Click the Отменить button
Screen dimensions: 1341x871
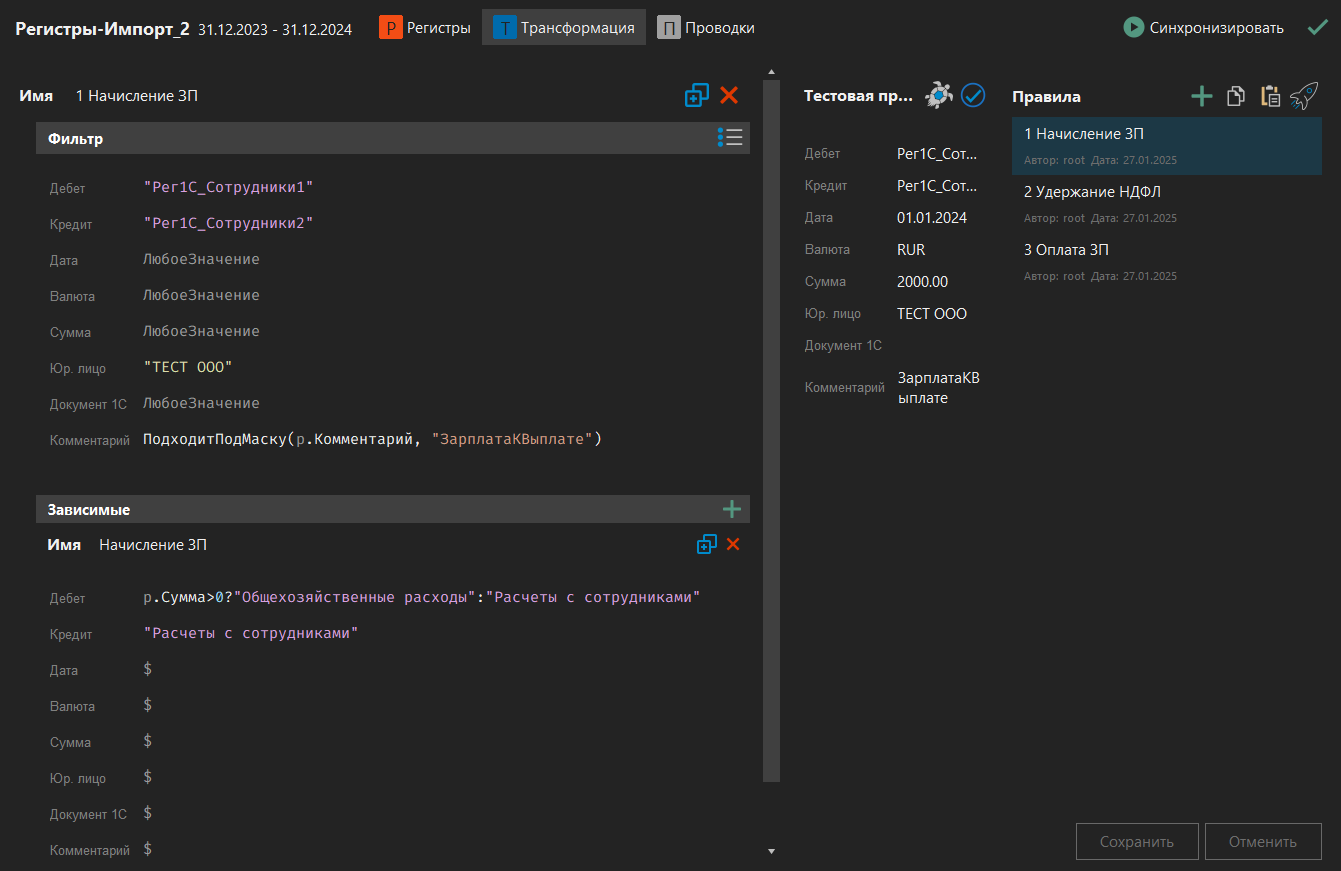click(x=1263, y=841)
